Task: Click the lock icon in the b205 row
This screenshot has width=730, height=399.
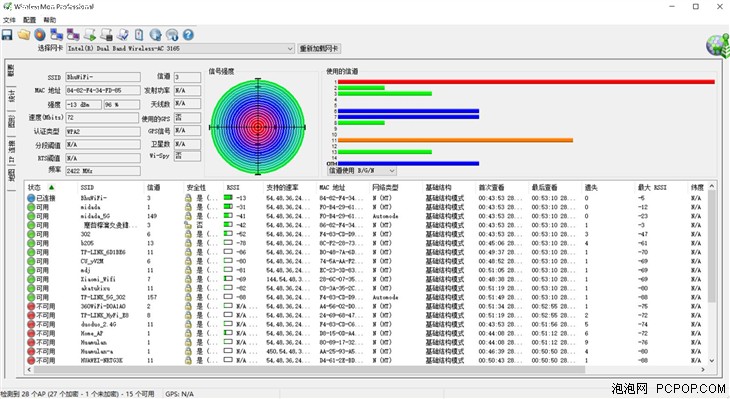Action: (188, 243)
